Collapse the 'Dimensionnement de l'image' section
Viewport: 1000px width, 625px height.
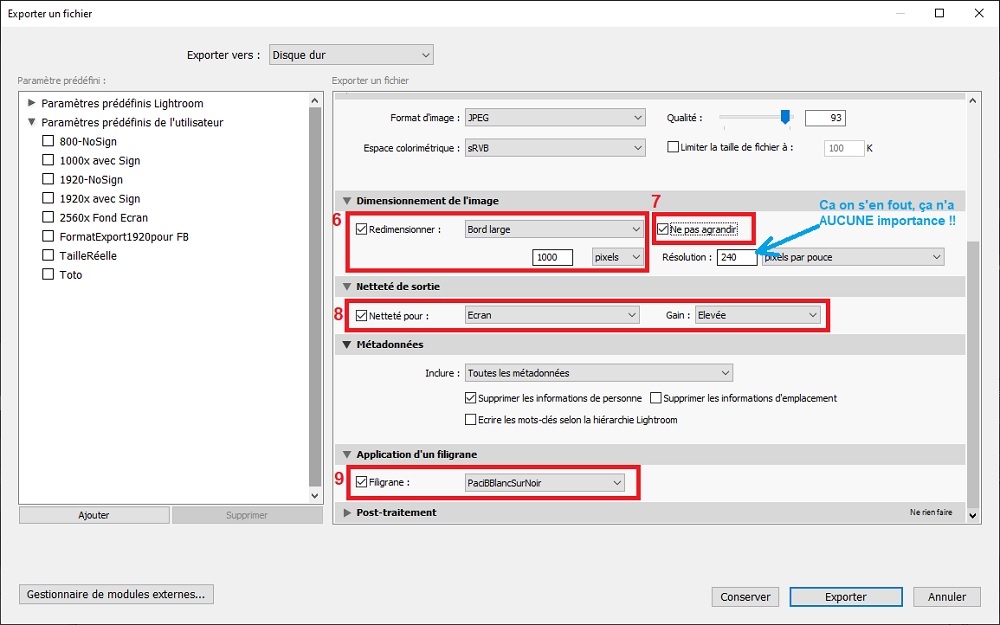point(347,201)
